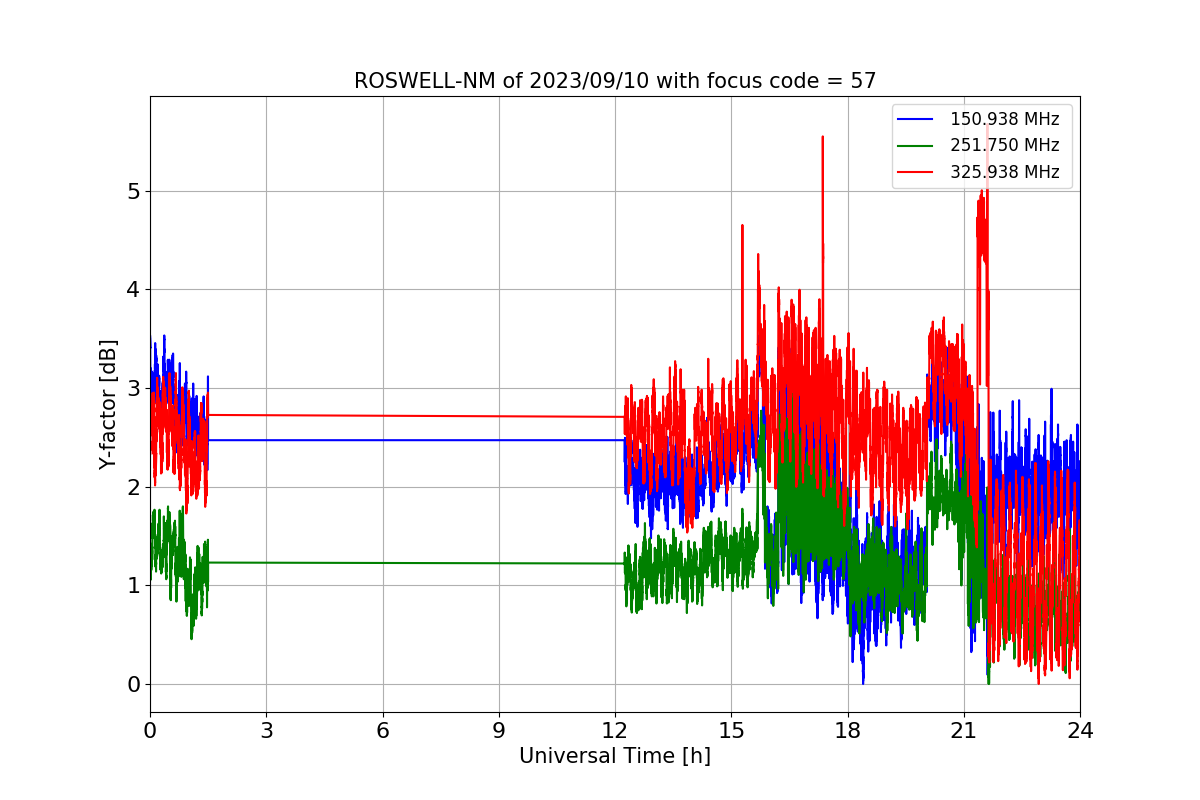The height and width of the screenshot is (800, 1200).
Task: Click the '325.938 MHz' legend label
Action: point(1004,172)
